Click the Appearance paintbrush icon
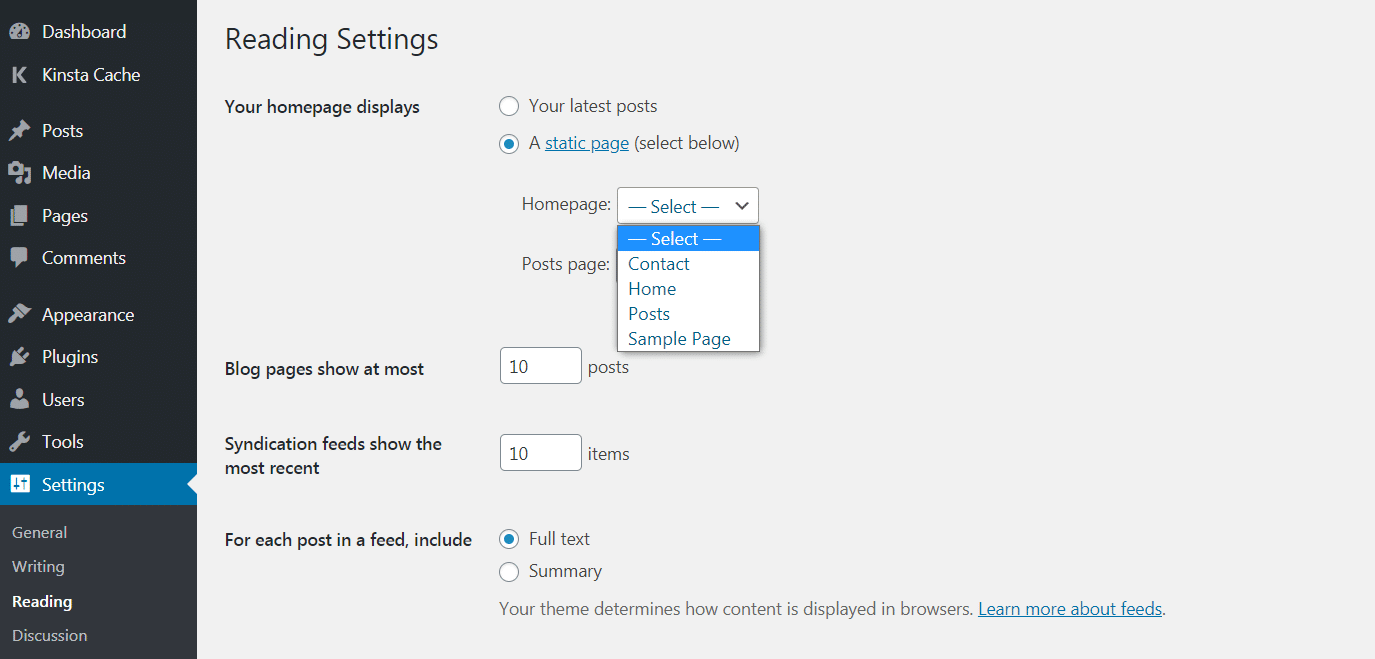 coord(19,315)
